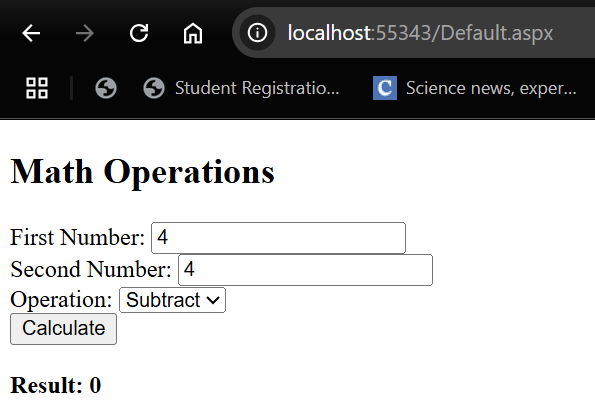Click the Math Operations heading
This screenshot has width=595, height=406.
142,172
